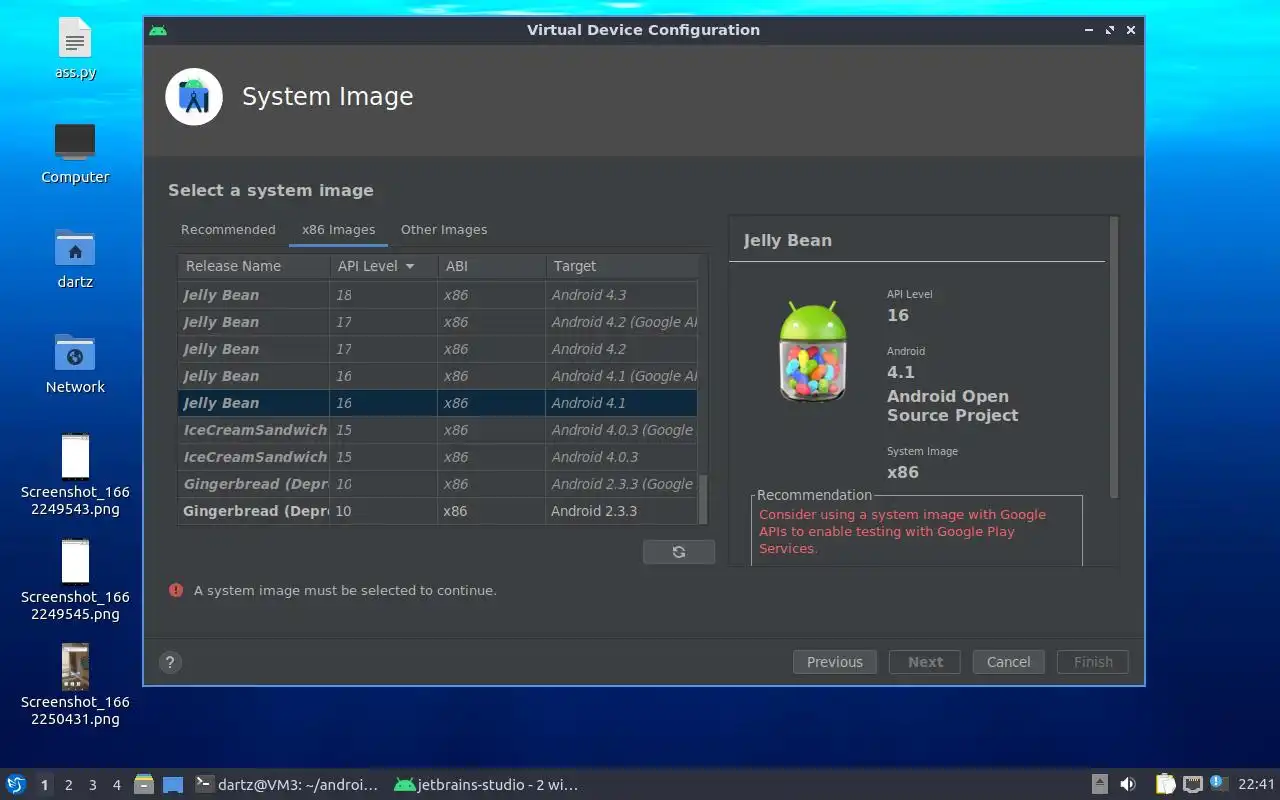
Task: Click the network ethernet tray icon
Action: click(1192, 784)
